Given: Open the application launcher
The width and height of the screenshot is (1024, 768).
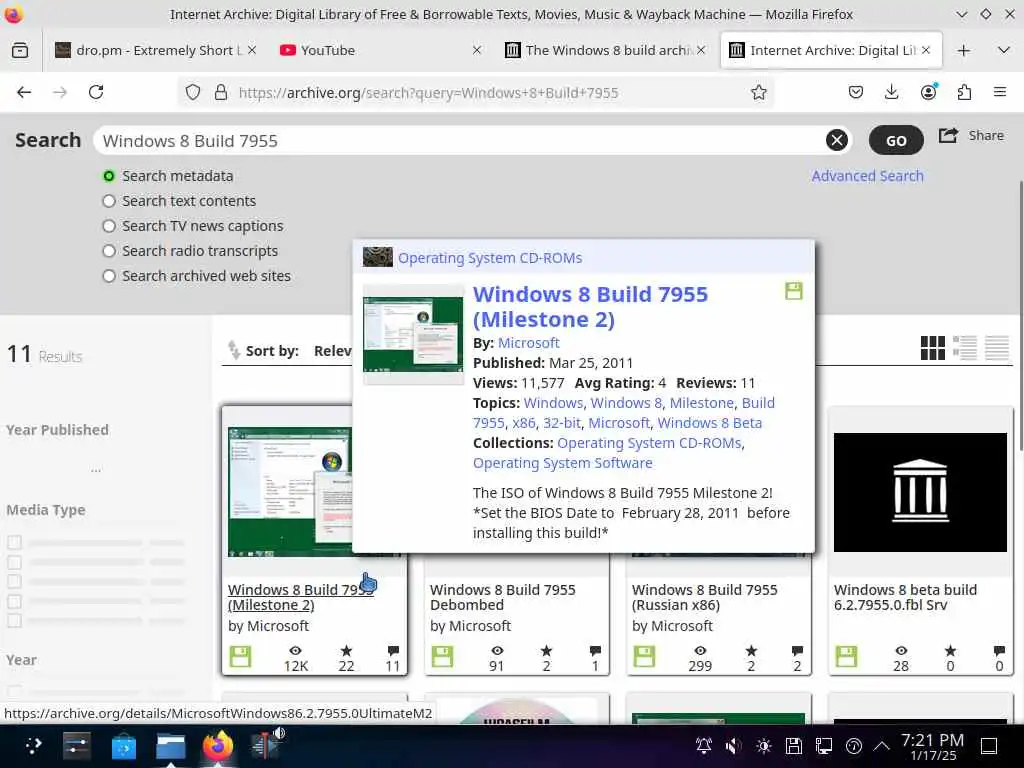Looking at the screenshot, I should tap(32, 746).
